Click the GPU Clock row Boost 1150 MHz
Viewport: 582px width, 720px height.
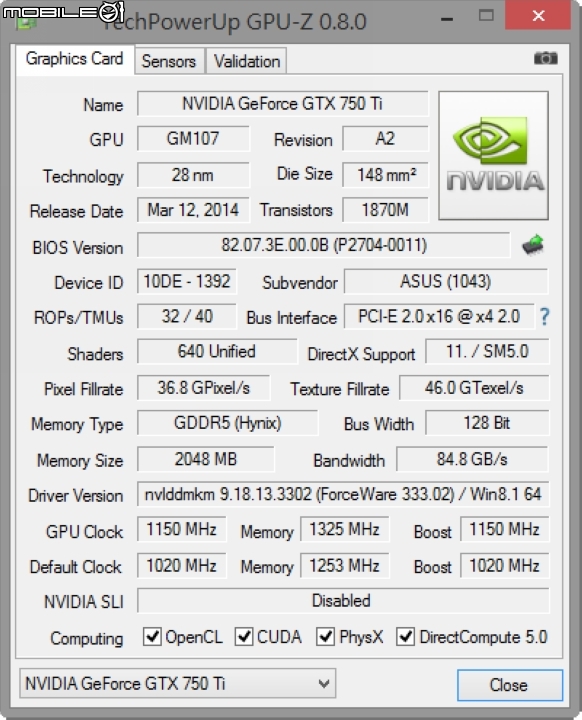(x=504, y=529)
